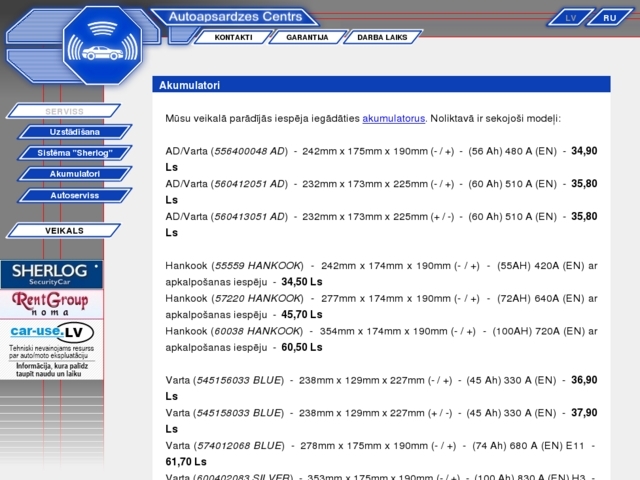Click the 545156033 BLUE model code
The image size is (640, 480).
point(239,380)
